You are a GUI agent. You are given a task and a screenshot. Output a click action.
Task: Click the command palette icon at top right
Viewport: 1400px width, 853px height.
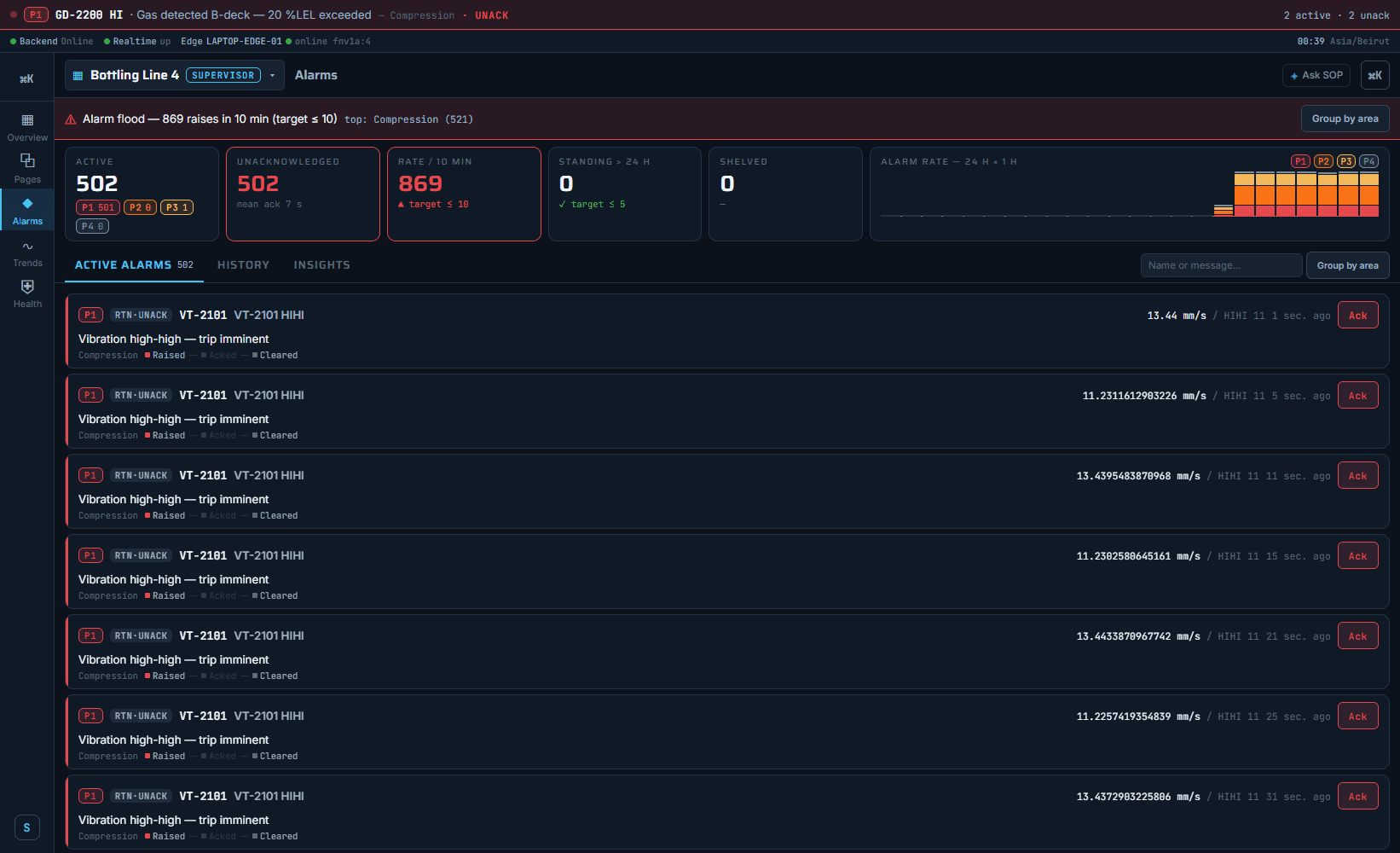1374,75
